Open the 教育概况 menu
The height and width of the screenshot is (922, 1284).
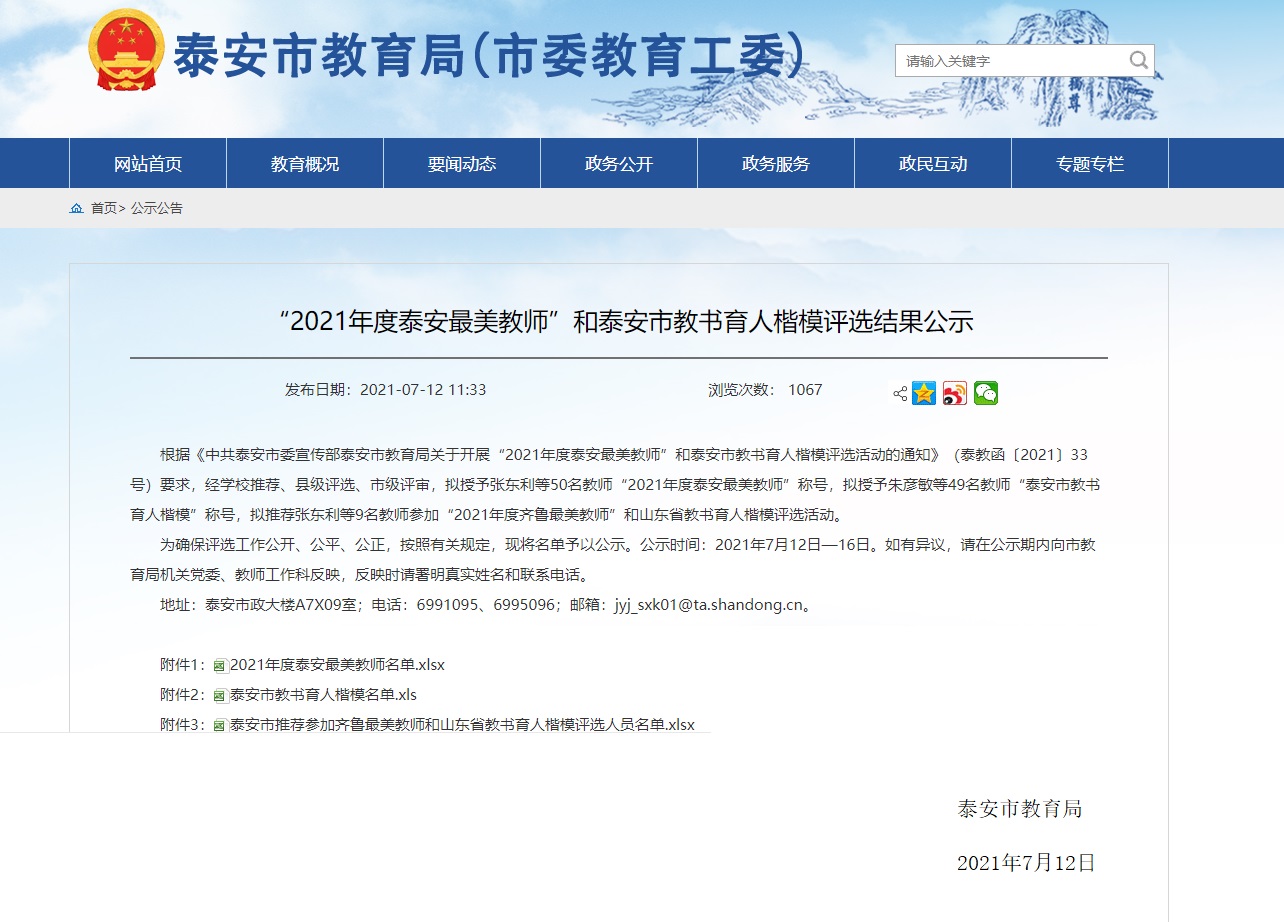pyautogui.click(x=304, y=163)
